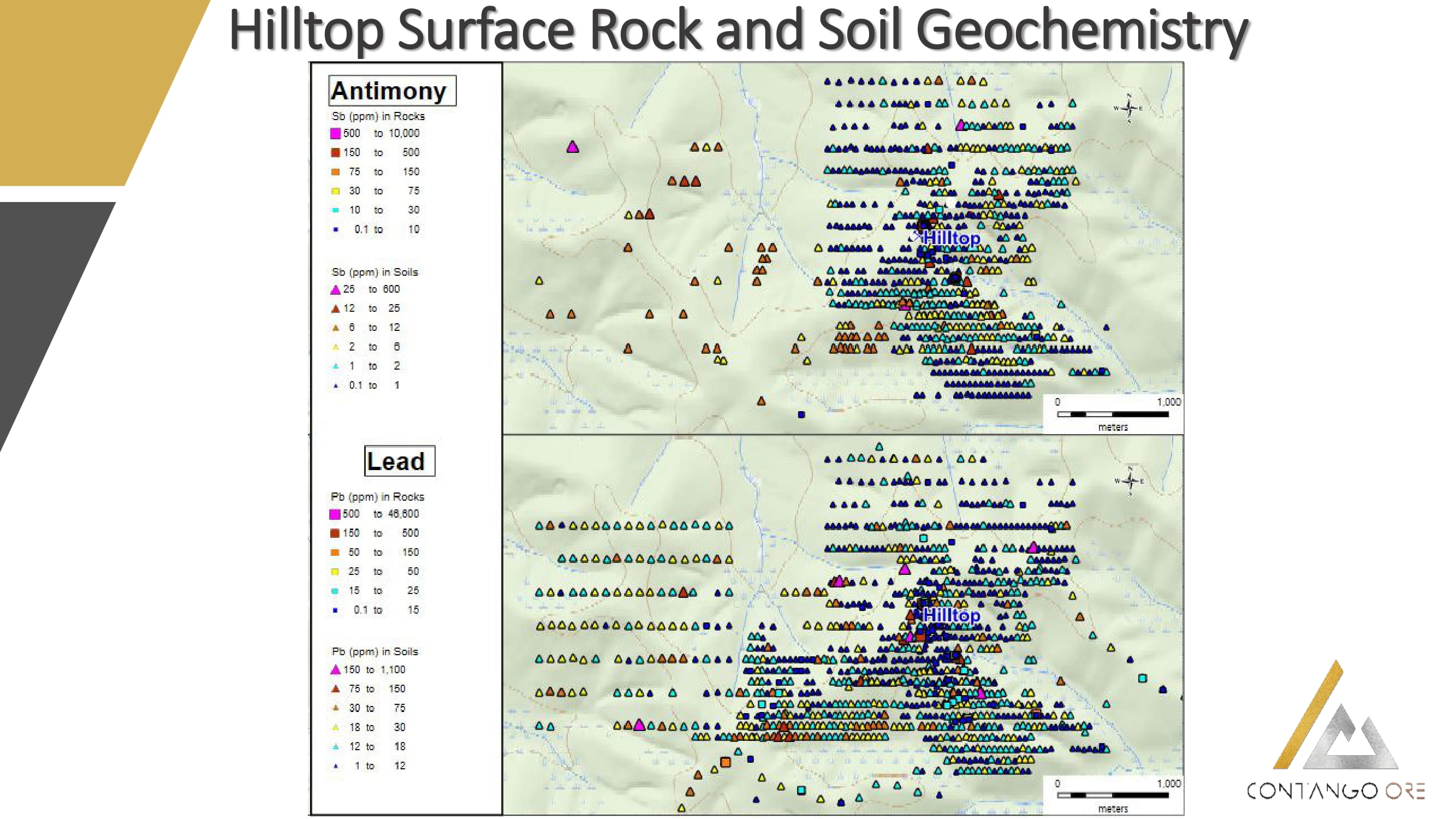Click the Lead legend title box
Viewport: 1456px width, 819px height.
tap(399, 461)
